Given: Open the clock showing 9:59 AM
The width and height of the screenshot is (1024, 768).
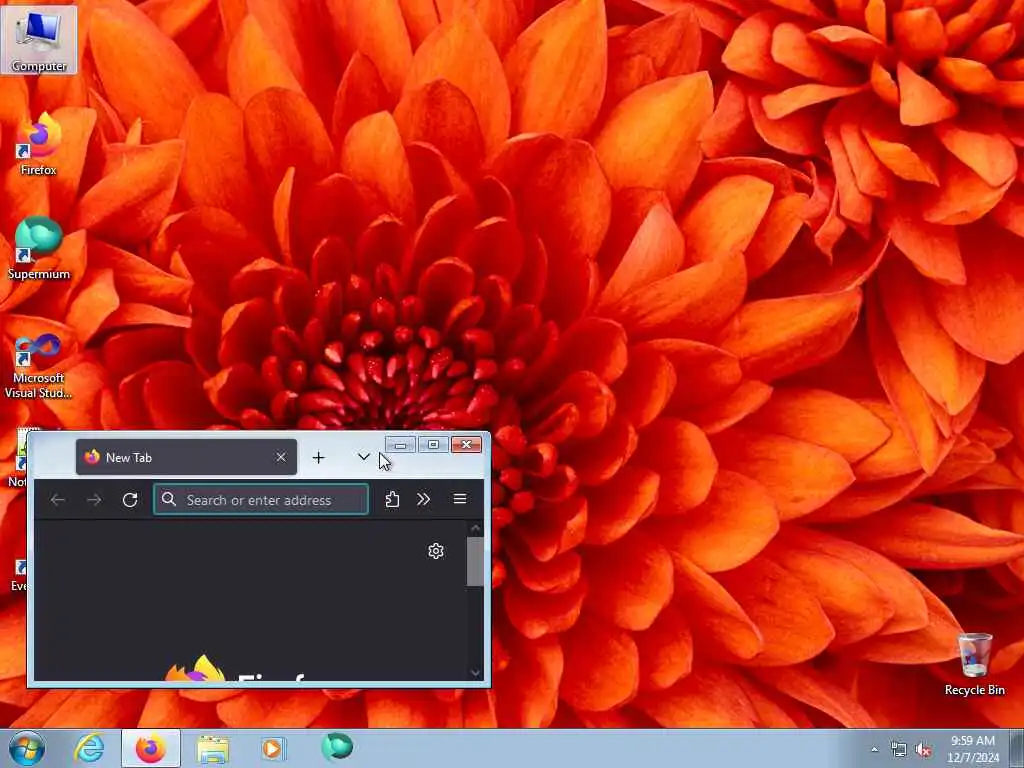Looking at the screenshot, I should point(973,749).
